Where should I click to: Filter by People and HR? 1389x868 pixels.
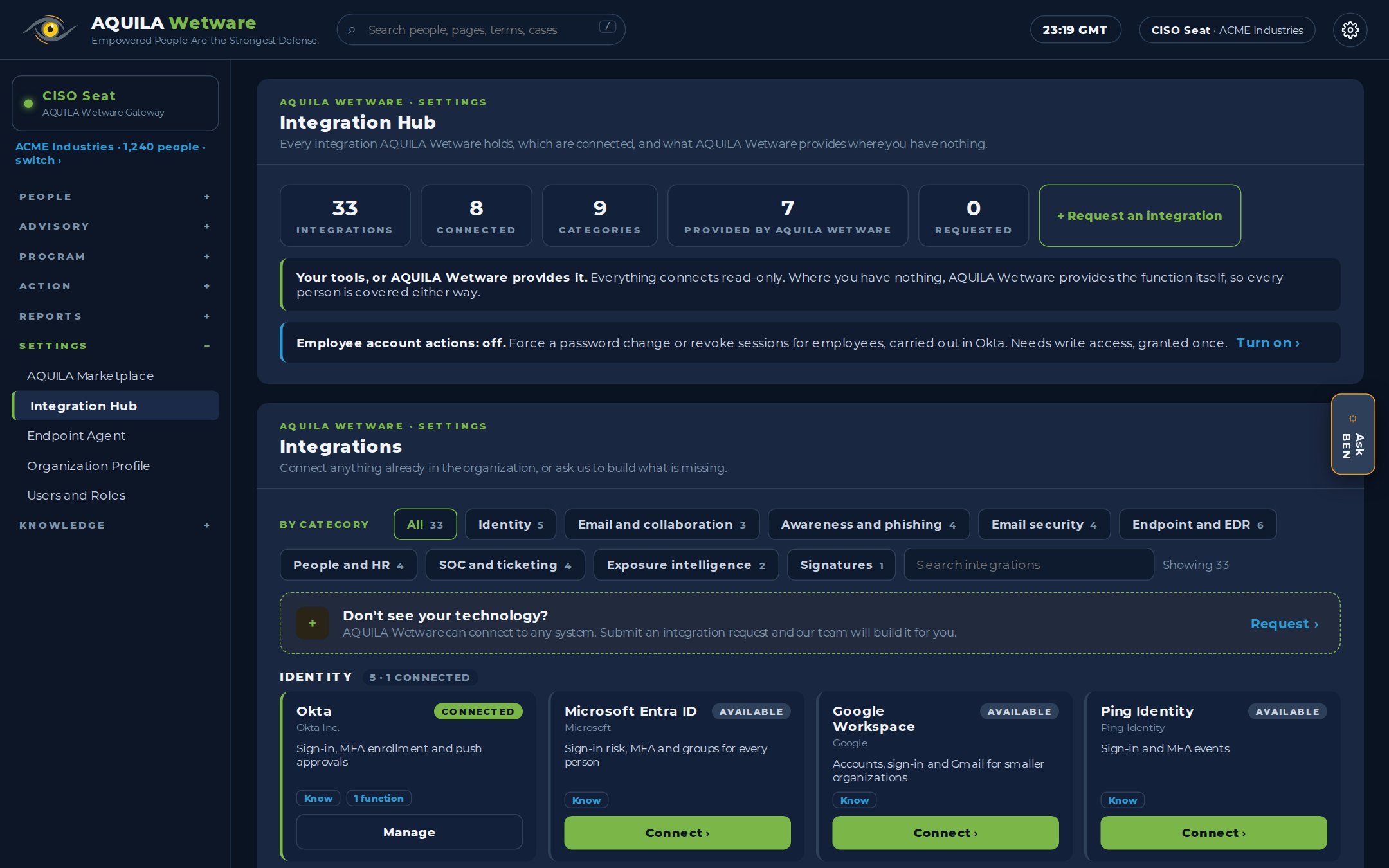point(348,565)
